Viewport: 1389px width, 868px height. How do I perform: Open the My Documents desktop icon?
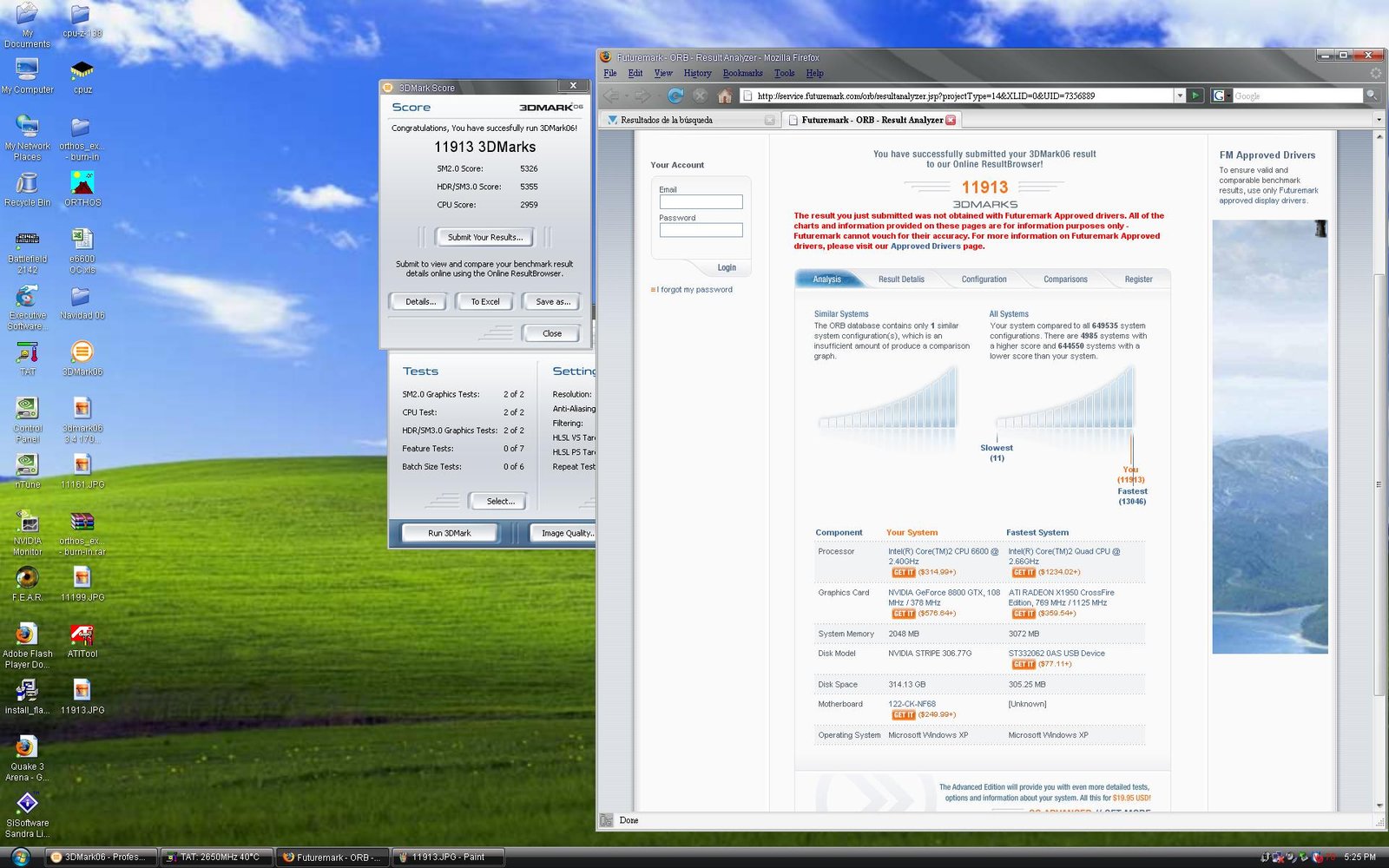click(27, 24)
